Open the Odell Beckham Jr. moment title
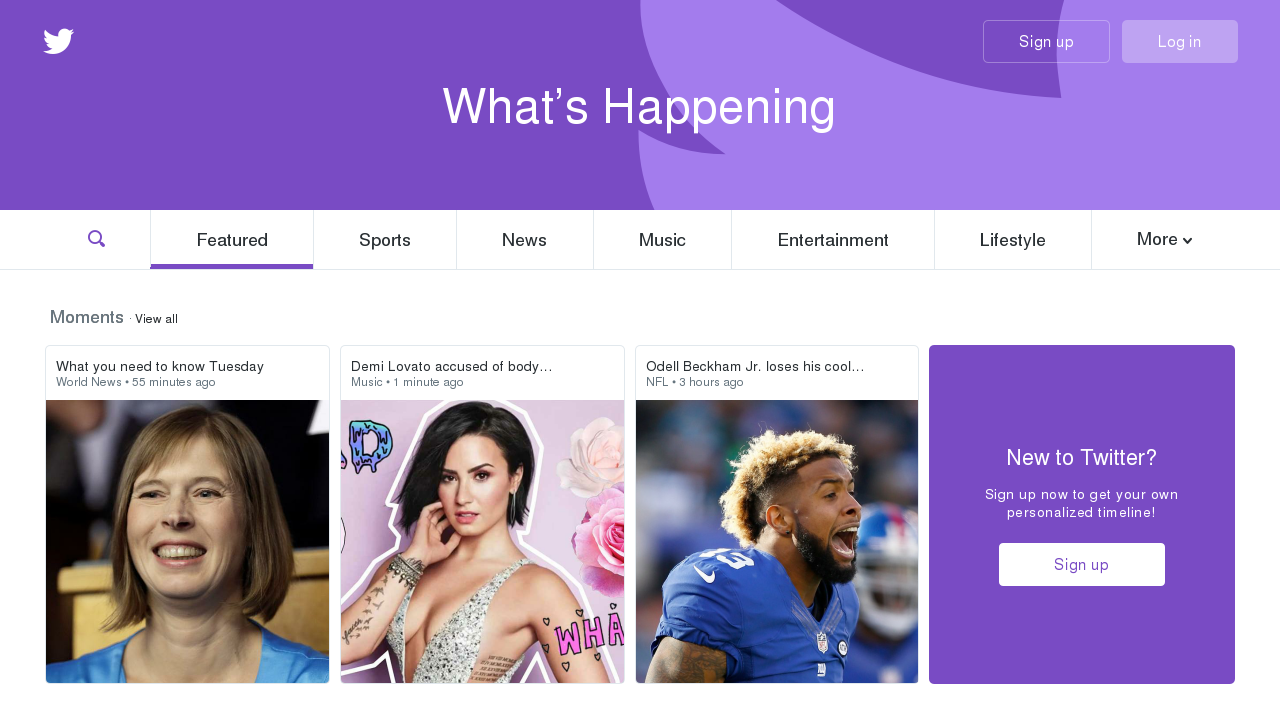1280x720 pixels. (x=755, y=366)
